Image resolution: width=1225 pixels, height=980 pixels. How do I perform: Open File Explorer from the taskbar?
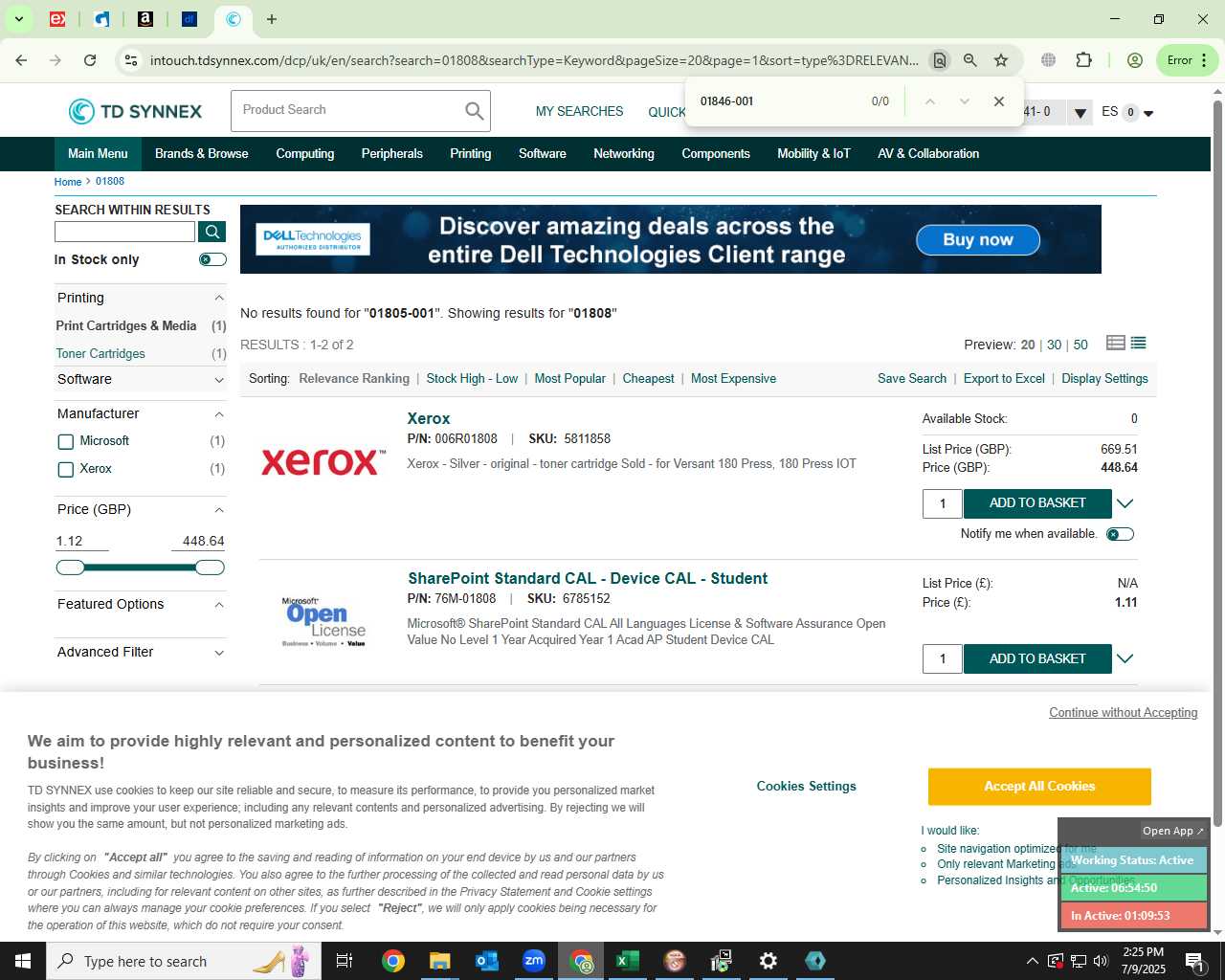(x=440, y=961)
